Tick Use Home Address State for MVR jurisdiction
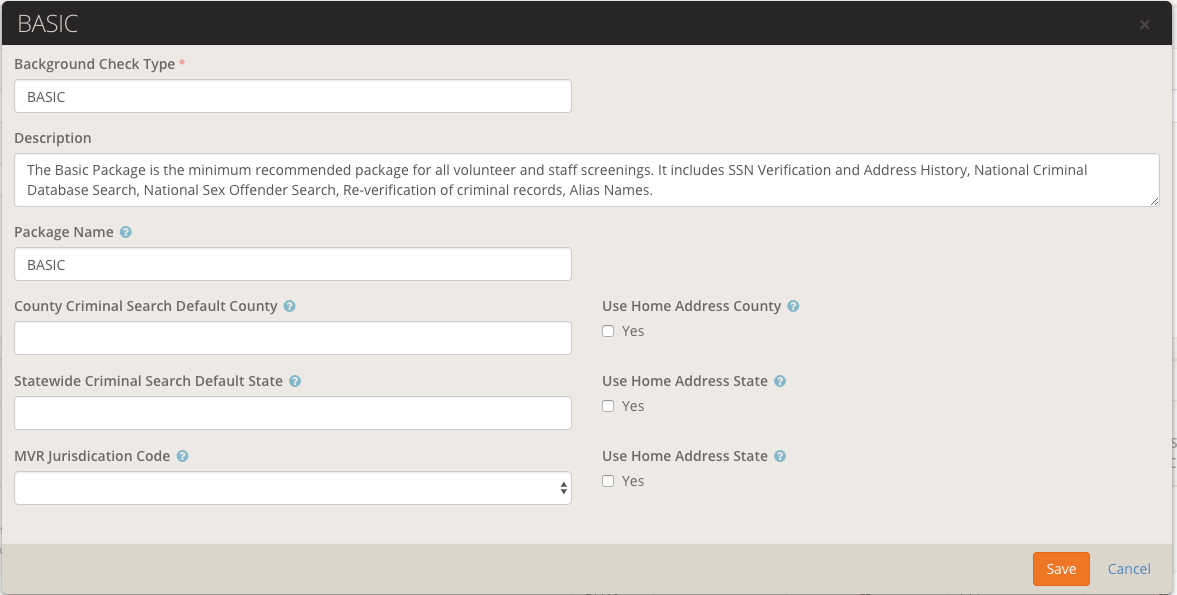Viewport: 1177px width, 595px height. coord(608,481)
